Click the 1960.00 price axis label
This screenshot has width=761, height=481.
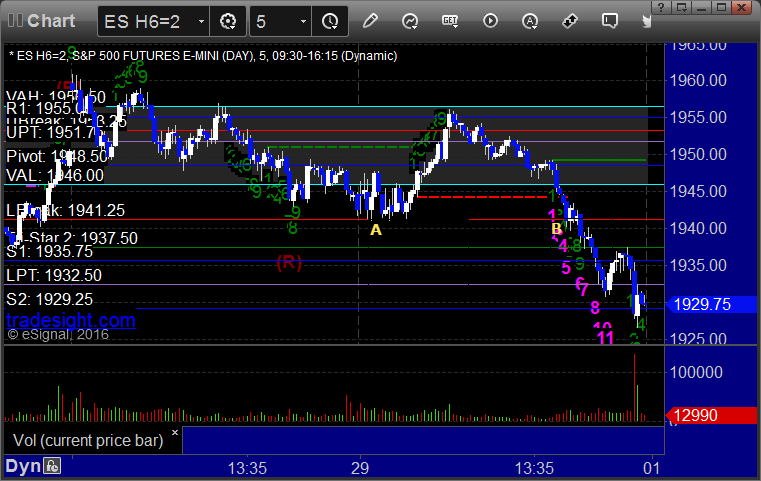point(698,80)
